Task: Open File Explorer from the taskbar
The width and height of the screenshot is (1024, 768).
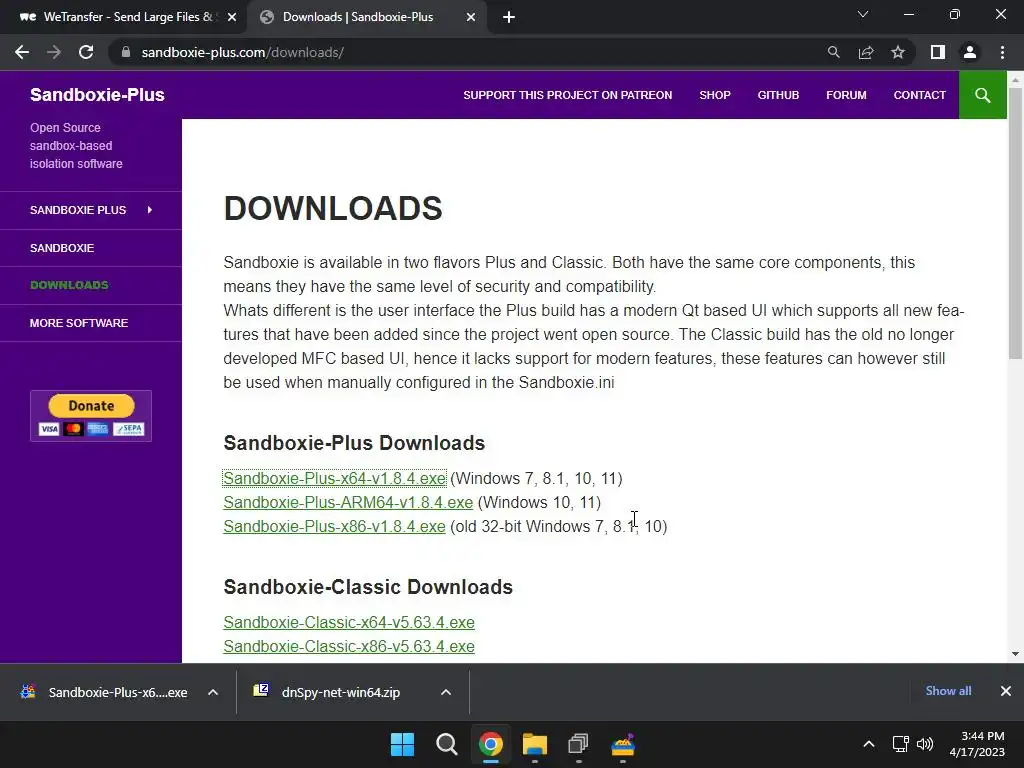Action: (x=534, y=744)
